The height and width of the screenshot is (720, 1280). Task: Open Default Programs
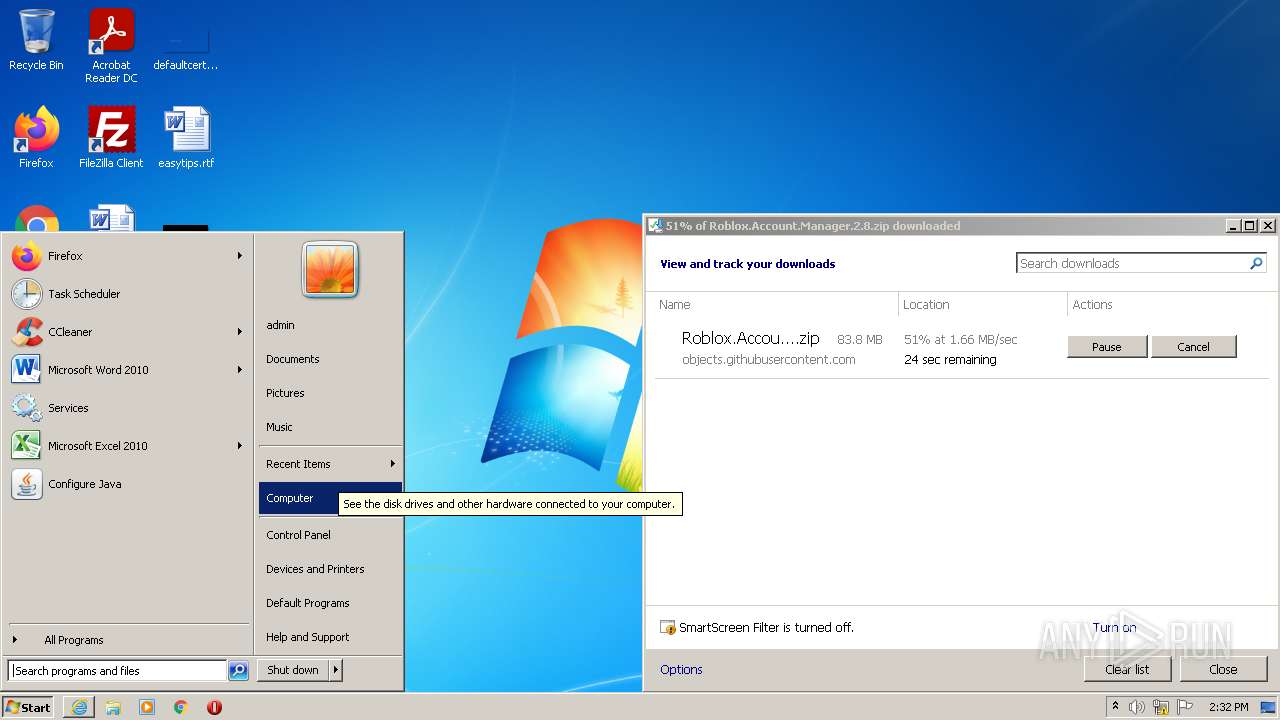[x=330, y=603]
